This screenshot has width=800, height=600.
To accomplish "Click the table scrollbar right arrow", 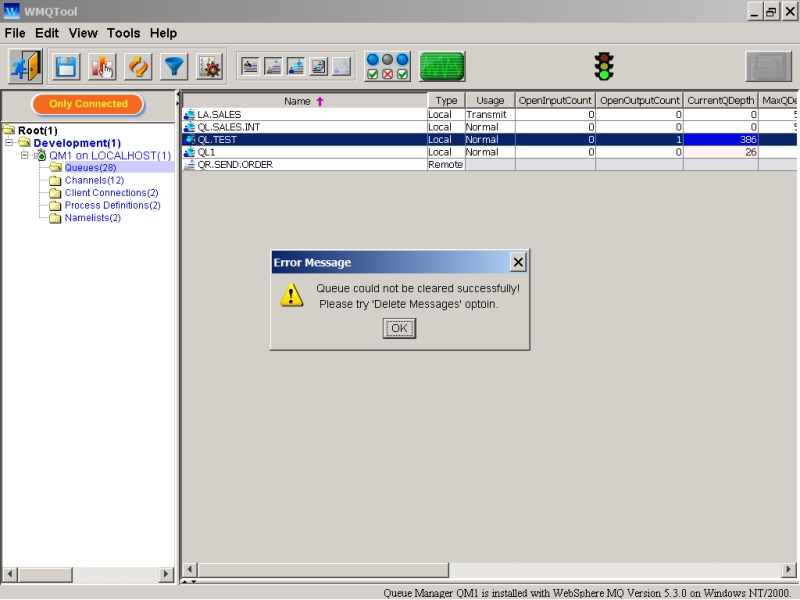I will coord(788,569).
